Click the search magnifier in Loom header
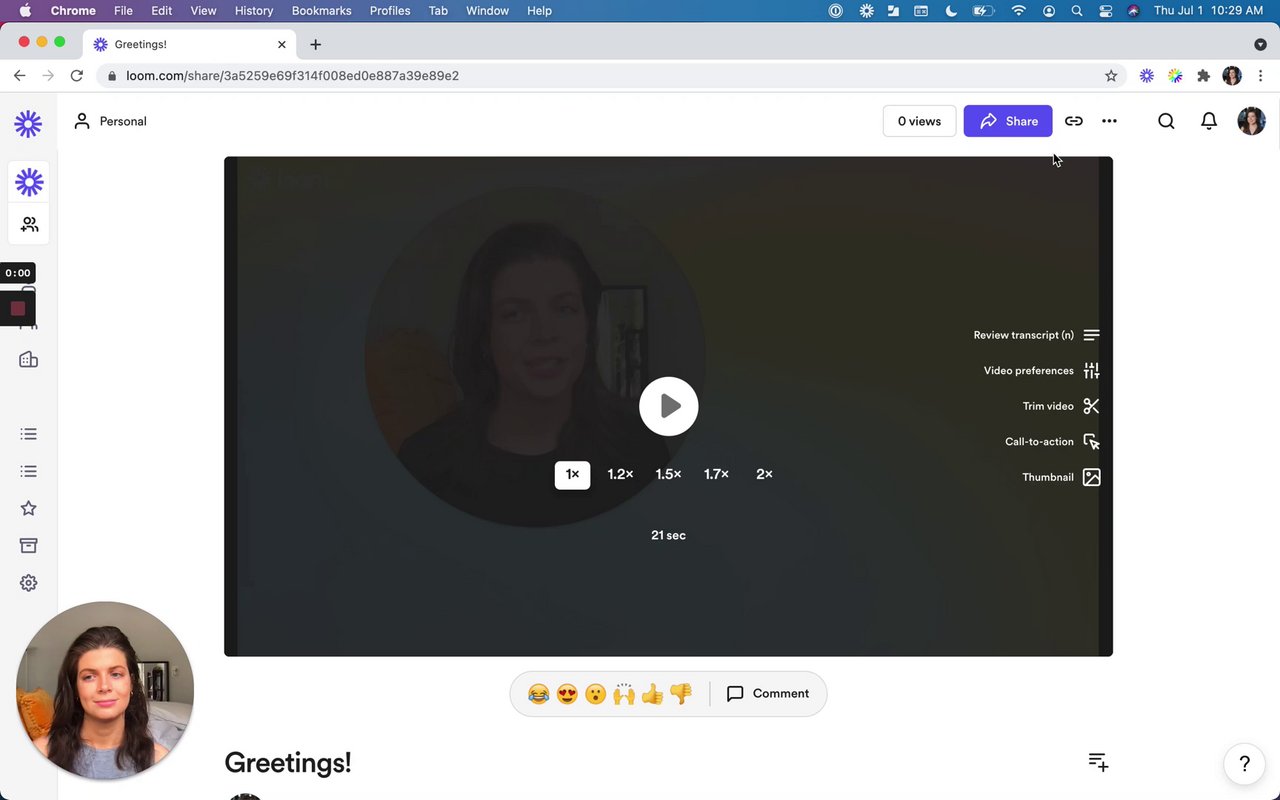Screen dimensions: 1280x800 [1166, 121]
